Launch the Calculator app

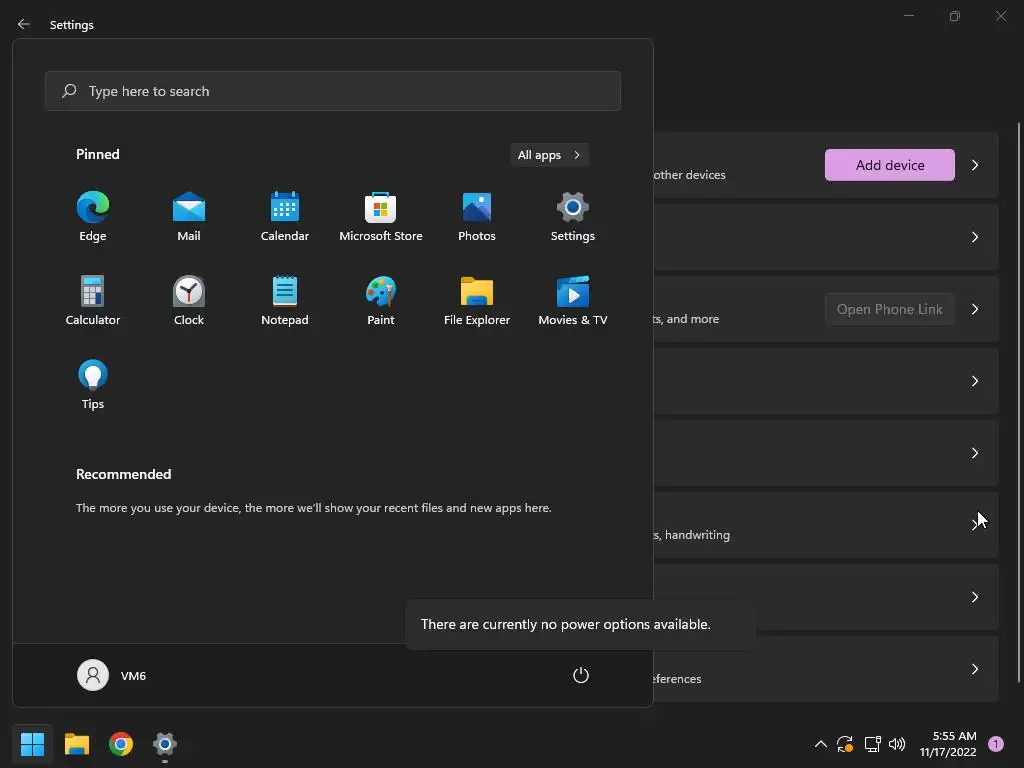(93, 301)
